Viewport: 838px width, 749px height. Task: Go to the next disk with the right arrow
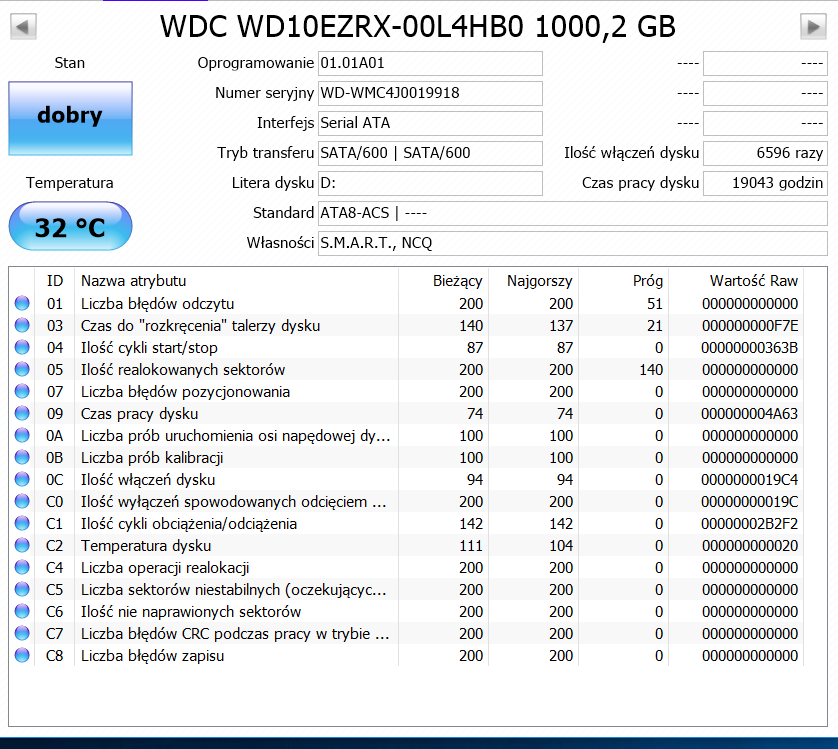pos(813,26)
